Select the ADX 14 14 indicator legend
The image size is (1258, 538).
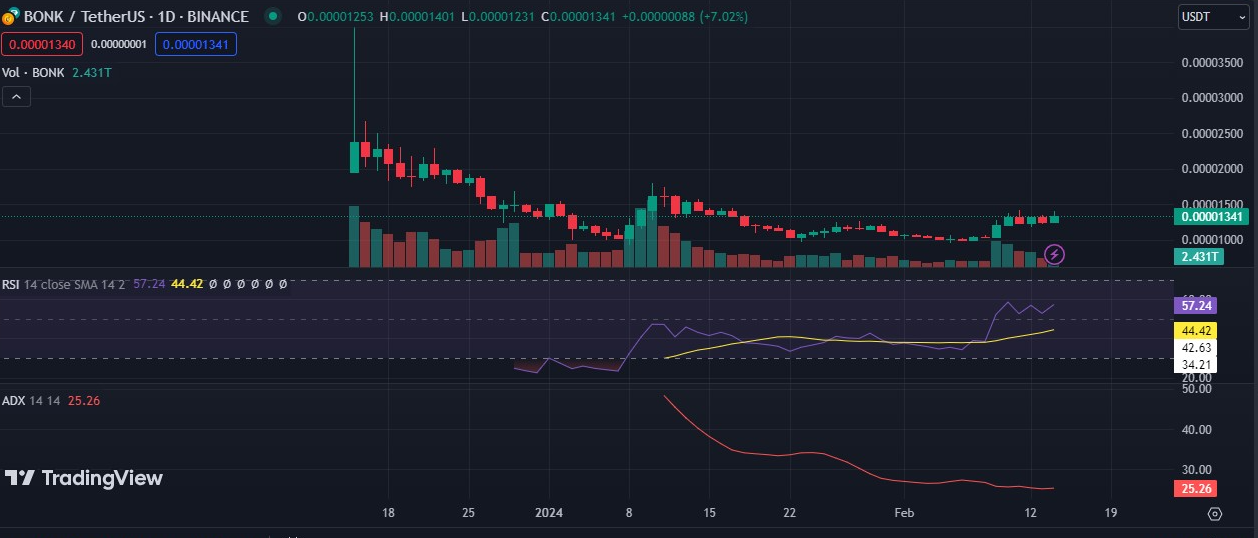tap(31, 401)
